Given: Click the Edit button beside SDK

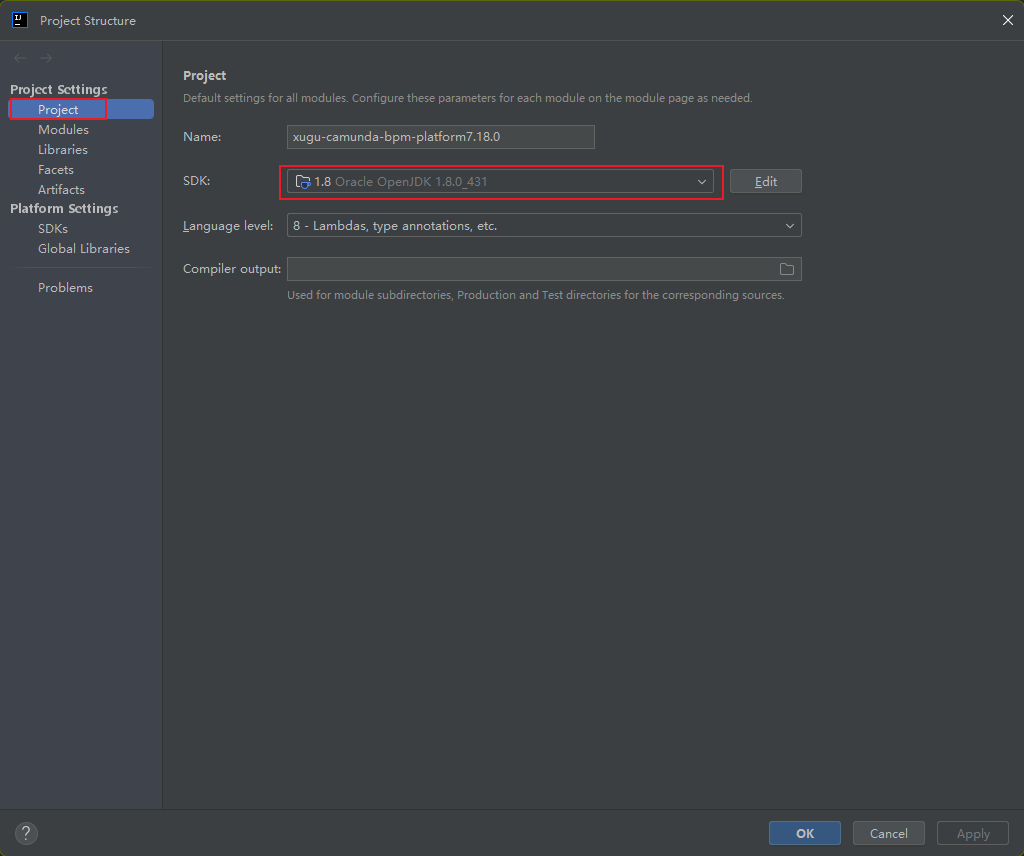Looking at the screenshot, I should pos(765,182).
